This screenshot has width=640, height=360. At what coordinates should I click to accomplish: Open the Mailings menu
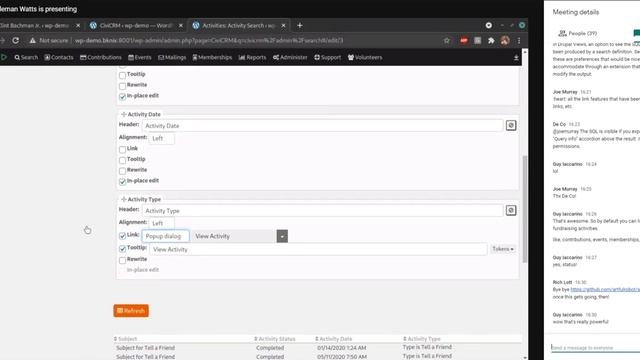pos(172,58)
